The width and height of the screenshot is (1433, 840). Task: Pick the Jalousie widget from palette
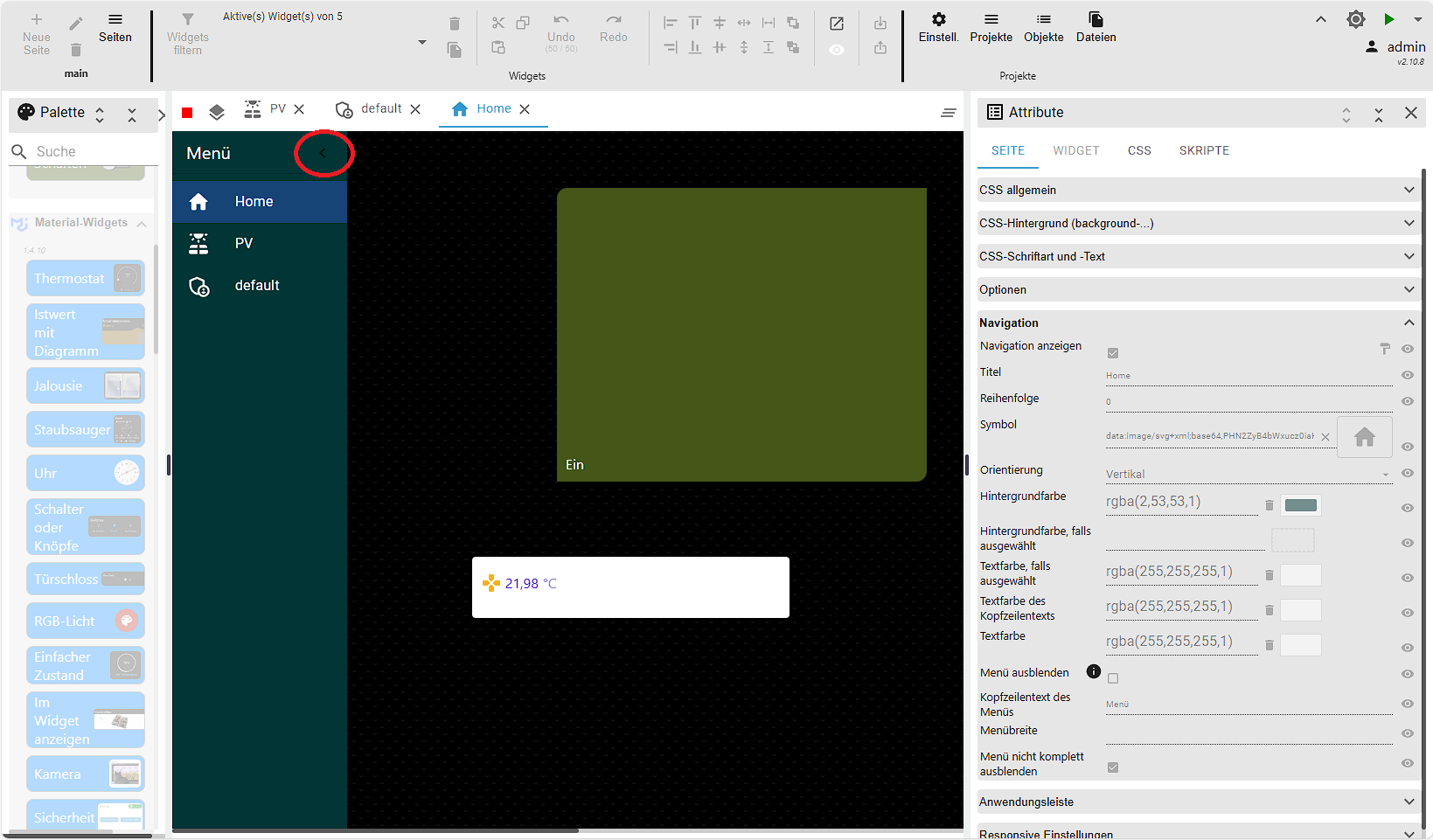pyautogui.click(x=86, y=385)
